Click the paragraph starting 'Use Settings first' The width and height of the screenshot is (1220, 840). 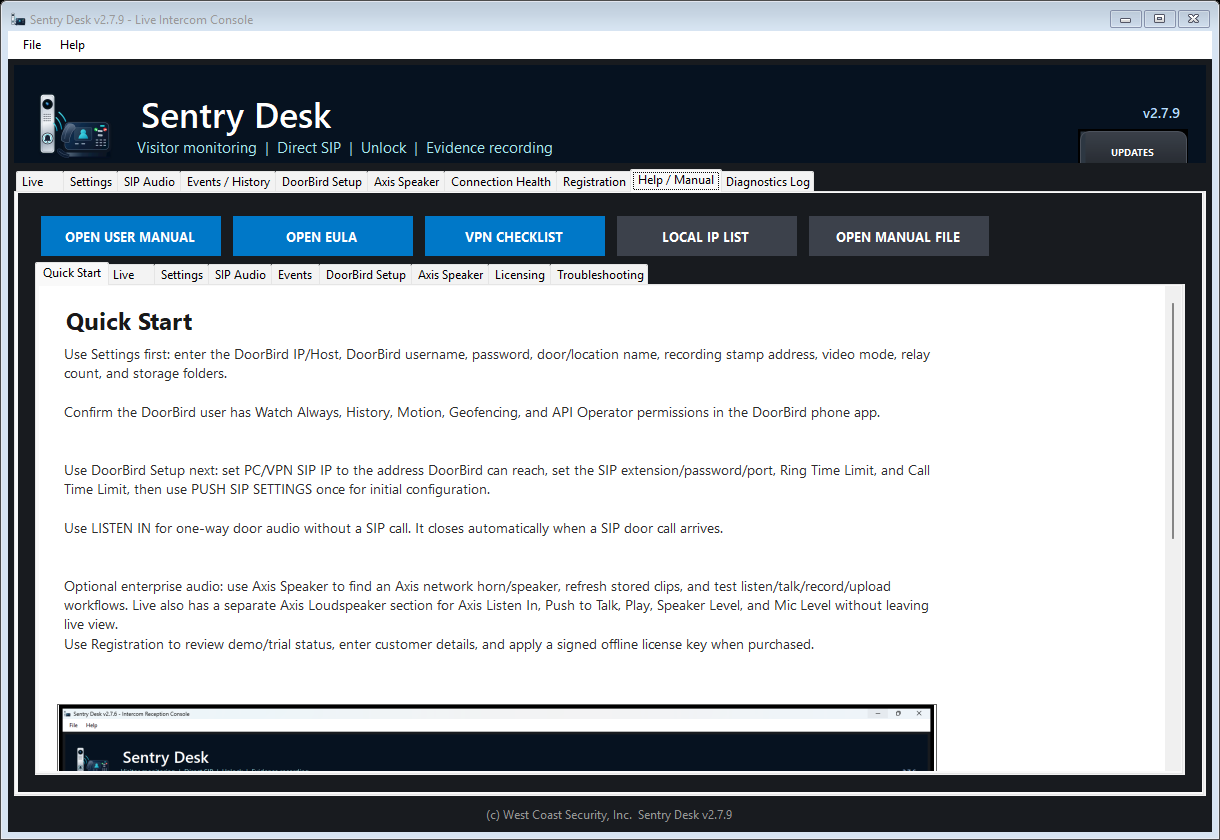(498, 364)
